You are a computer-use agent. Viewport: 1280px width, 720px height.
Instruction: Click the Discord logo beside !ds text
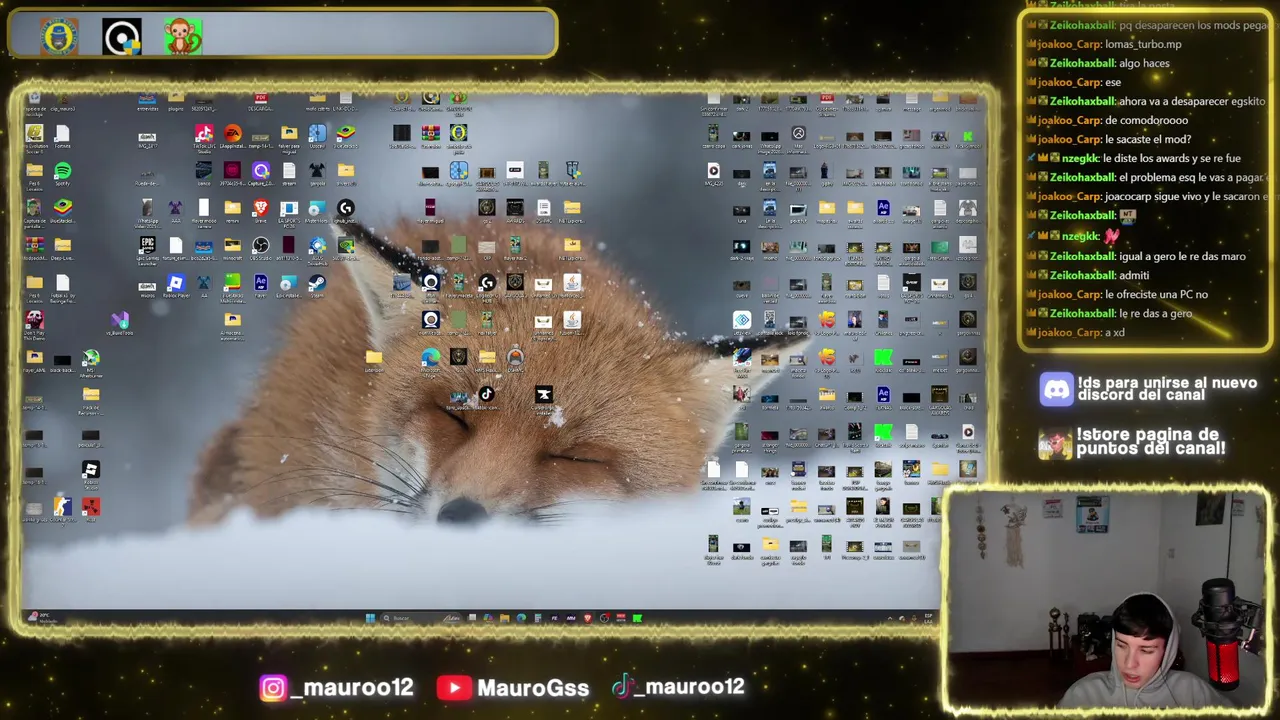tap(1057, 389)
